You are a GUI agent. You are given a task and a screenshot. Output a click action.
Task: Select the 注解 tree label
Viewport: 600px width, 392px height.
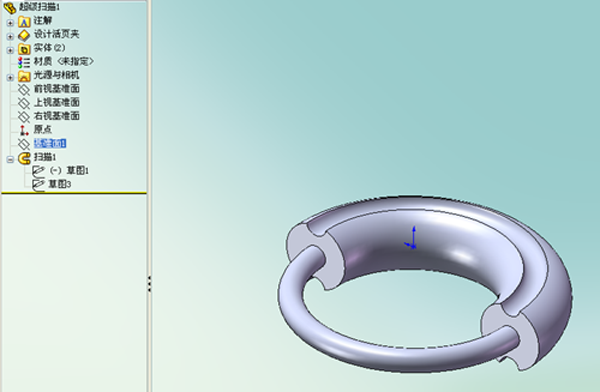pos(43,21)
